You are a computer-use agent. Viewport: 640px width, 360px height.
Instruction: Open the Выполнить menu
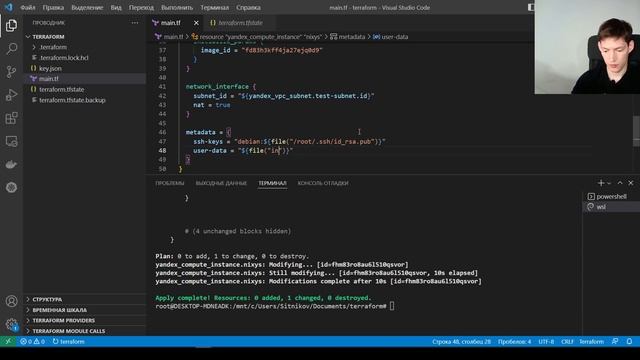177,7
